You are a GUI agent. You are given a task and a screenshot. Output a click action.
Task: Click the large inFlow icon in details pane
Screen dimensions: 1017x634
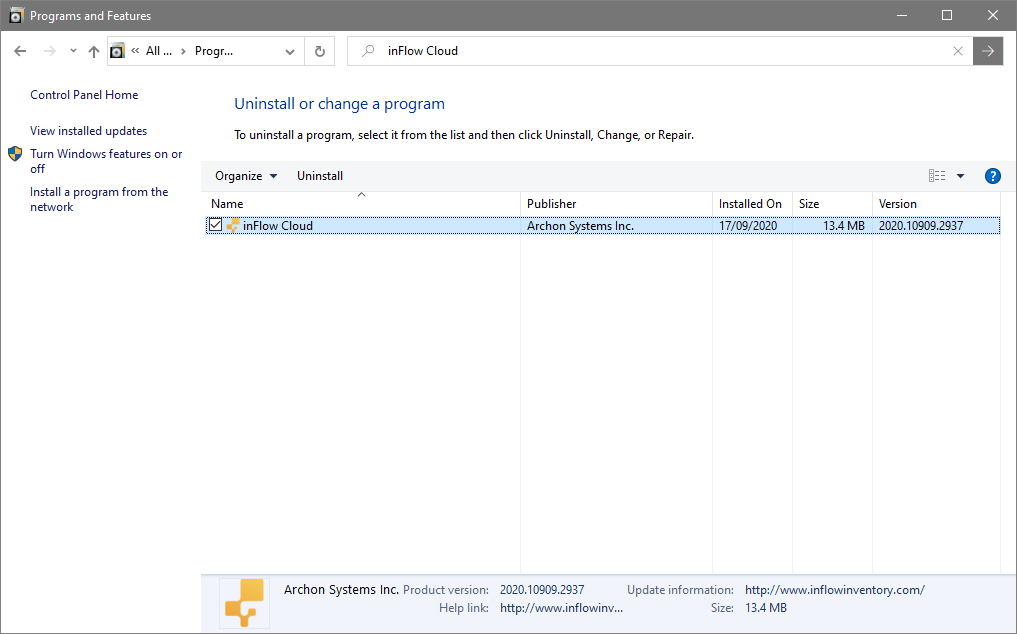245,603
